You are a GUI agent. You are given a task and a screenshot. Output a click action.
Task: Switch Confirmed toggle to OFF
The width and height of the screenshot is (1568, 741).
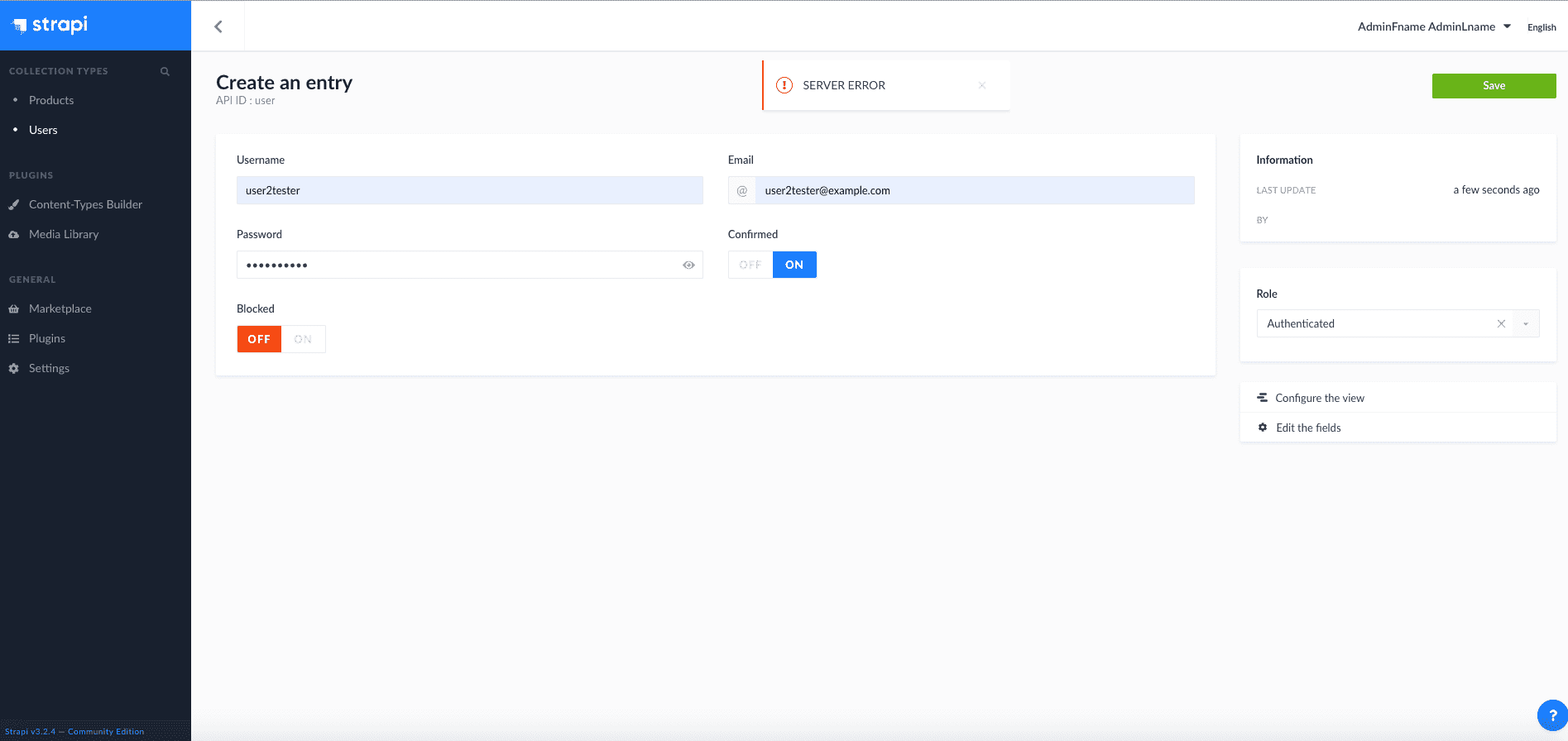tap(750, 265)
